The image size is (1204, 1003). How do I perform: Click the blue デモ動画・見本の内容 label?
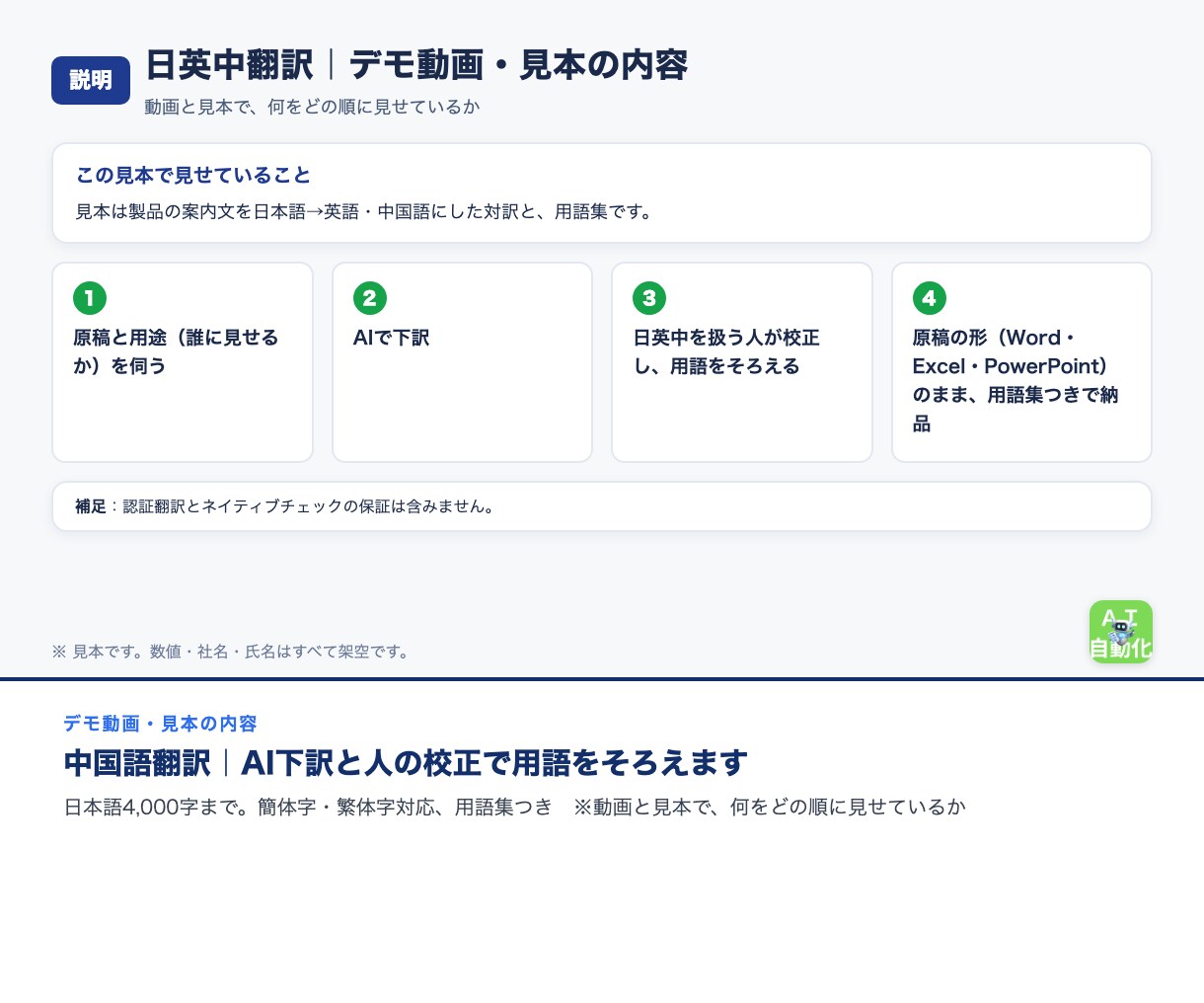tap(160, 724)
